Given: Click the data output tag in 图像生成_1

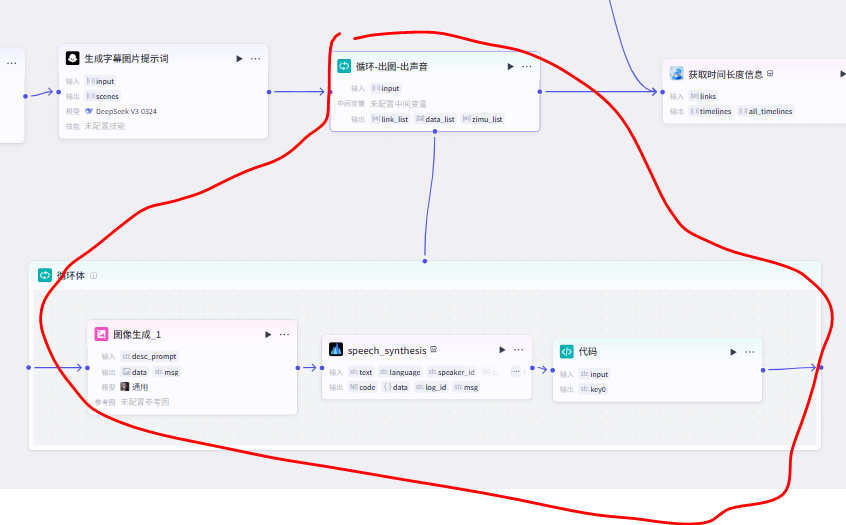Looking at the screenshot, I should click(x=134, y=372).
